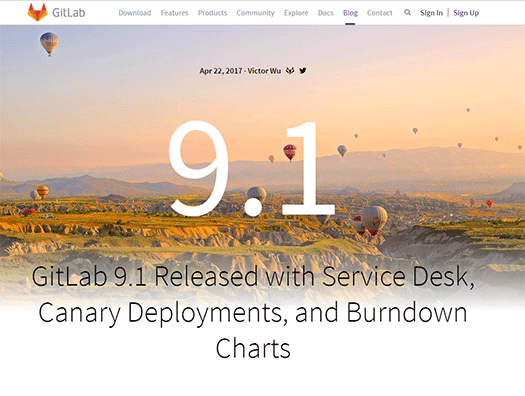Switch to the Blog tab
The image size is (525, 396).
[x=350, y=13]
